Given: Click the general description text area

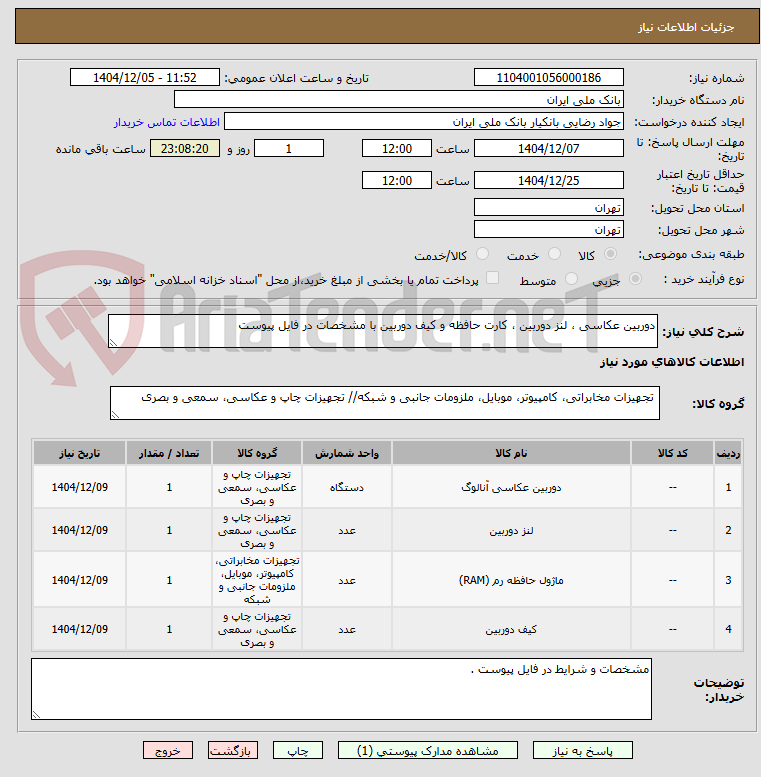Looking at the screenshot, I should pos(383,331).
